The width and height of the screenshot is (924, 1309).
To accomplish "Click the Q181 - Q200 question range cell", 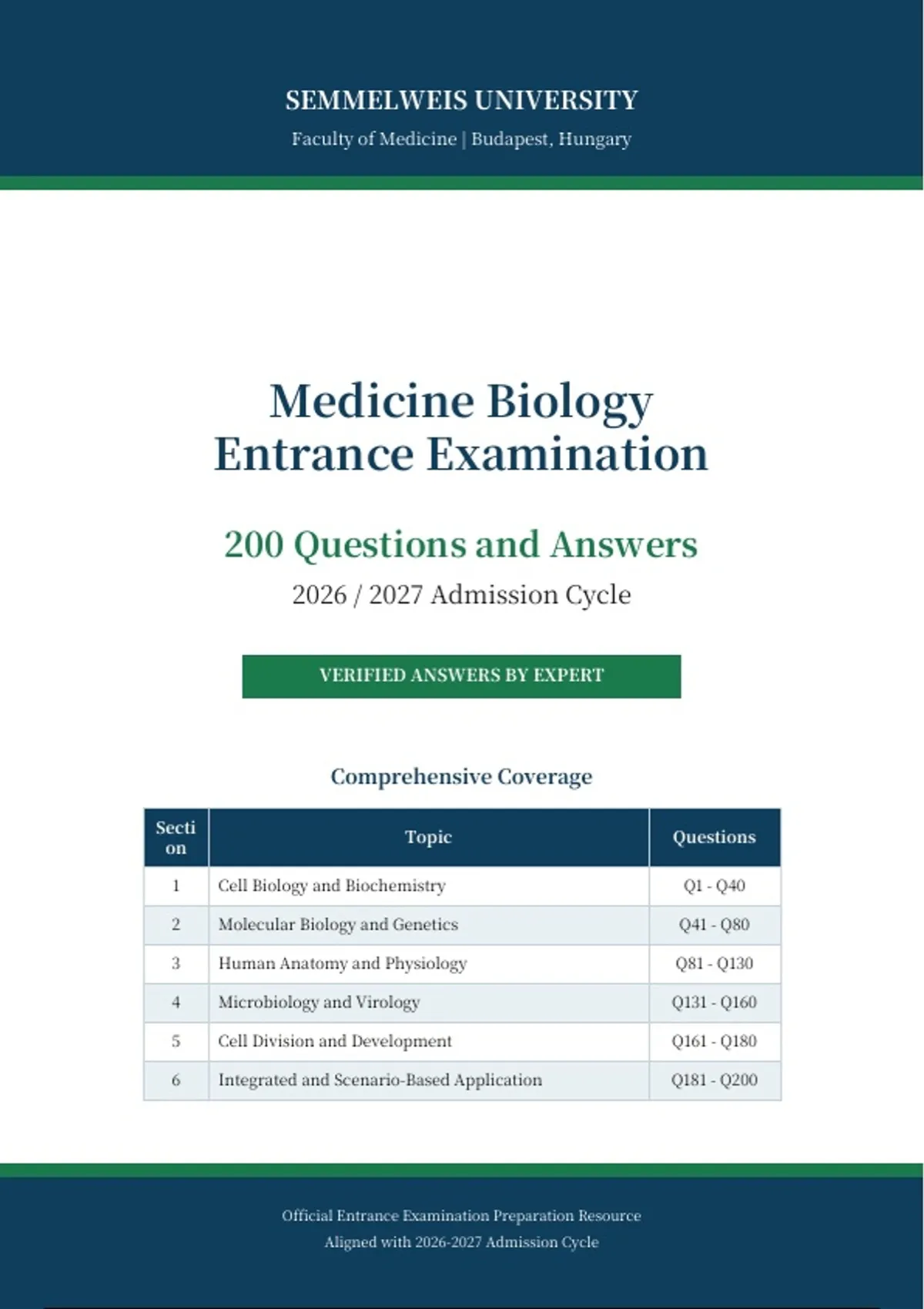I will (715, 1080).
